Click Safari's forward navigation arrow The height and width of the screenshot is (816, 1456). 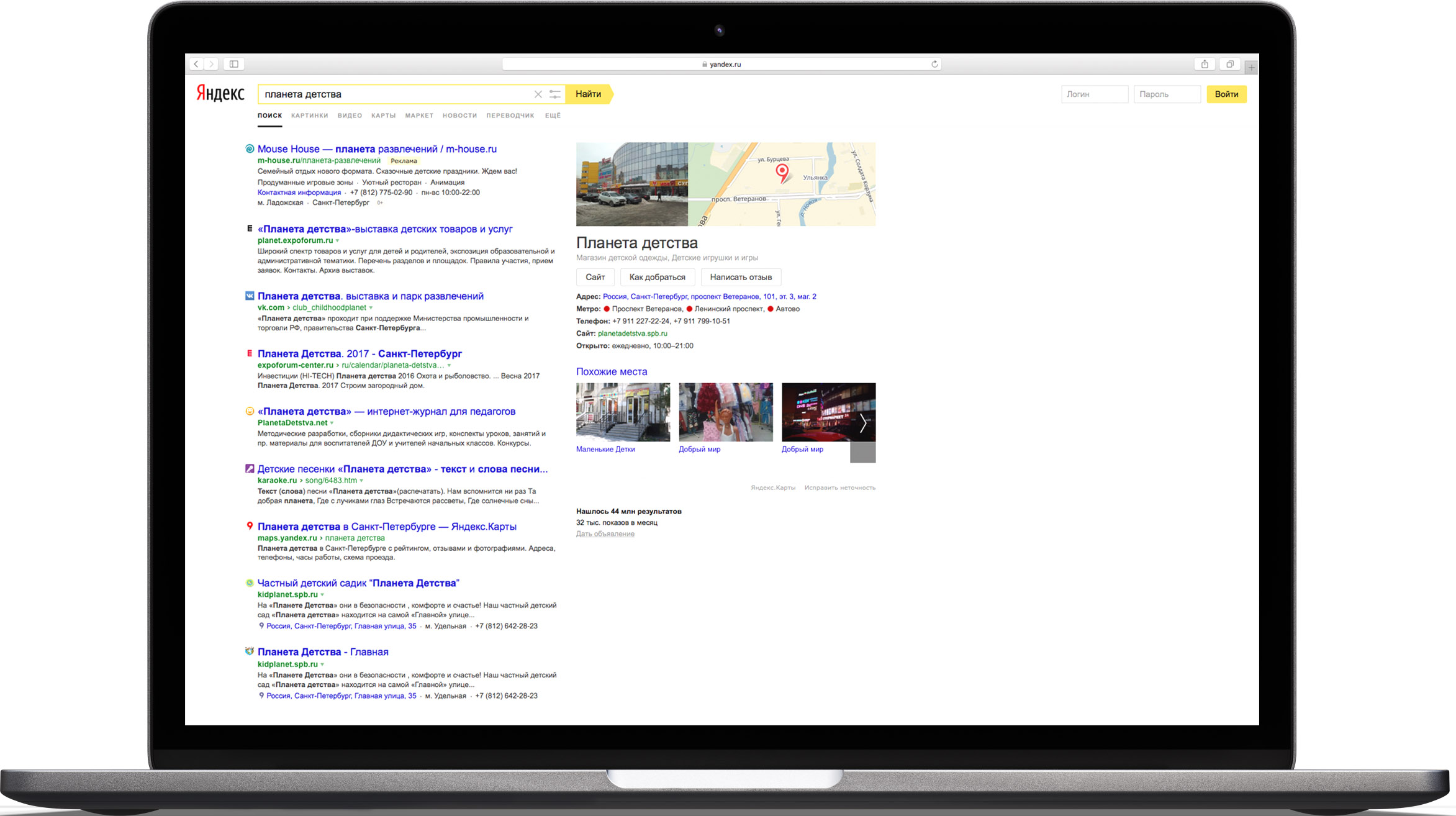[x=212, y=64]
